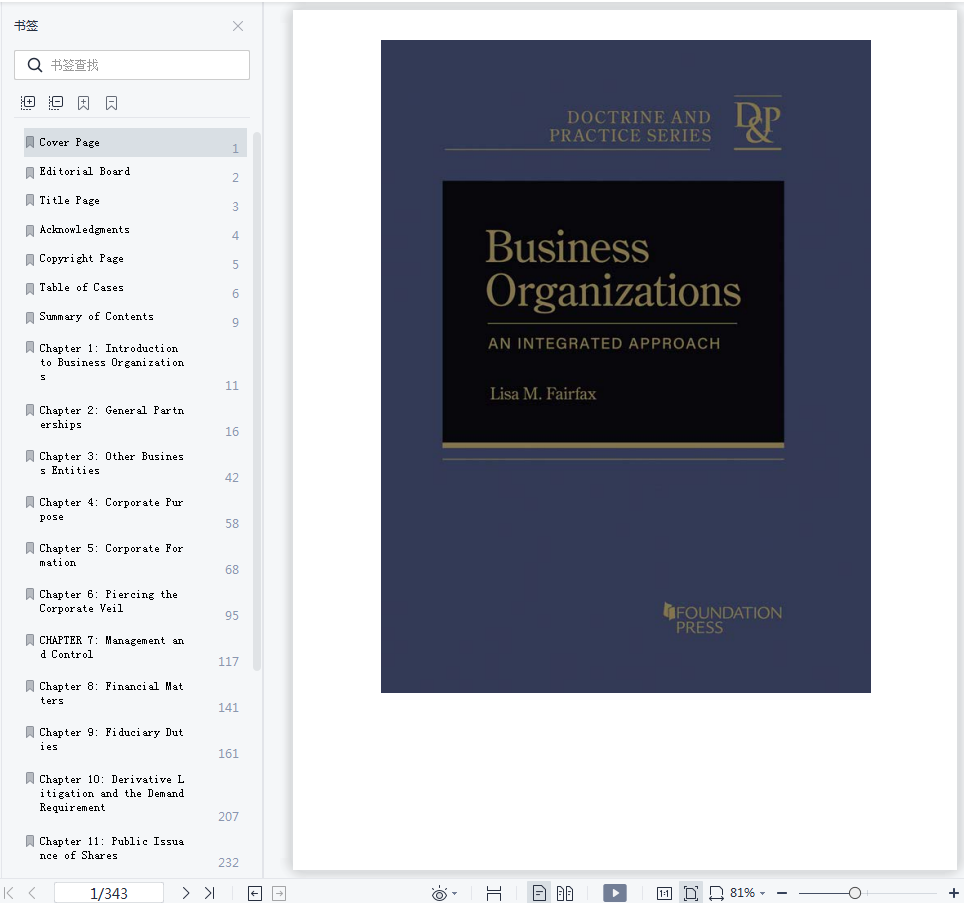Open Summary of Contents bookmark

click(135, 317)
